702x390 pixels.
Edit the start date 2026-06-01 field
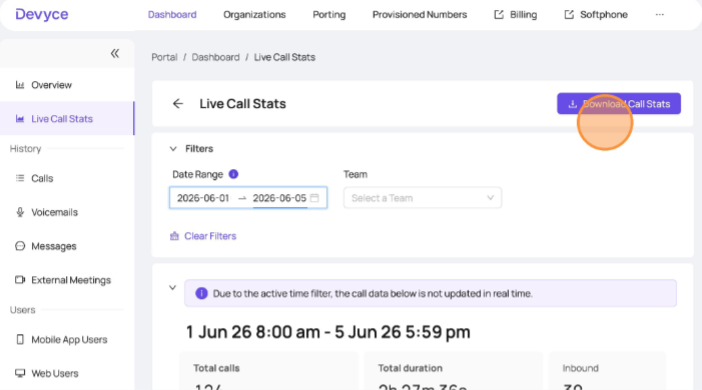203,198
